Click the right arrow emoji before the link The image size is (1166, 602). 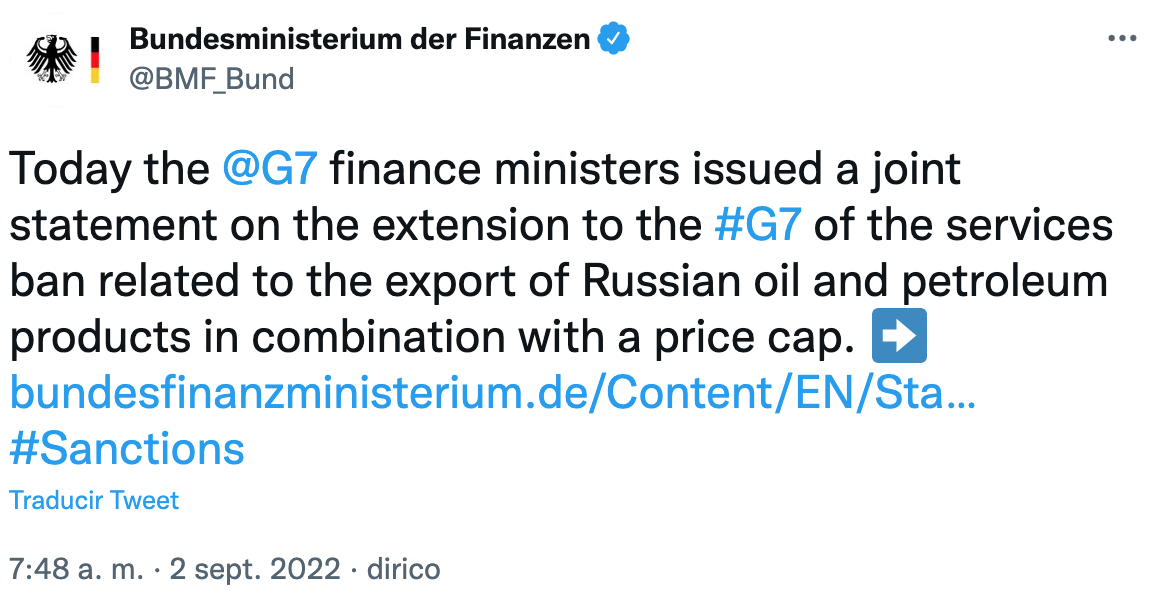pos(899,339)
